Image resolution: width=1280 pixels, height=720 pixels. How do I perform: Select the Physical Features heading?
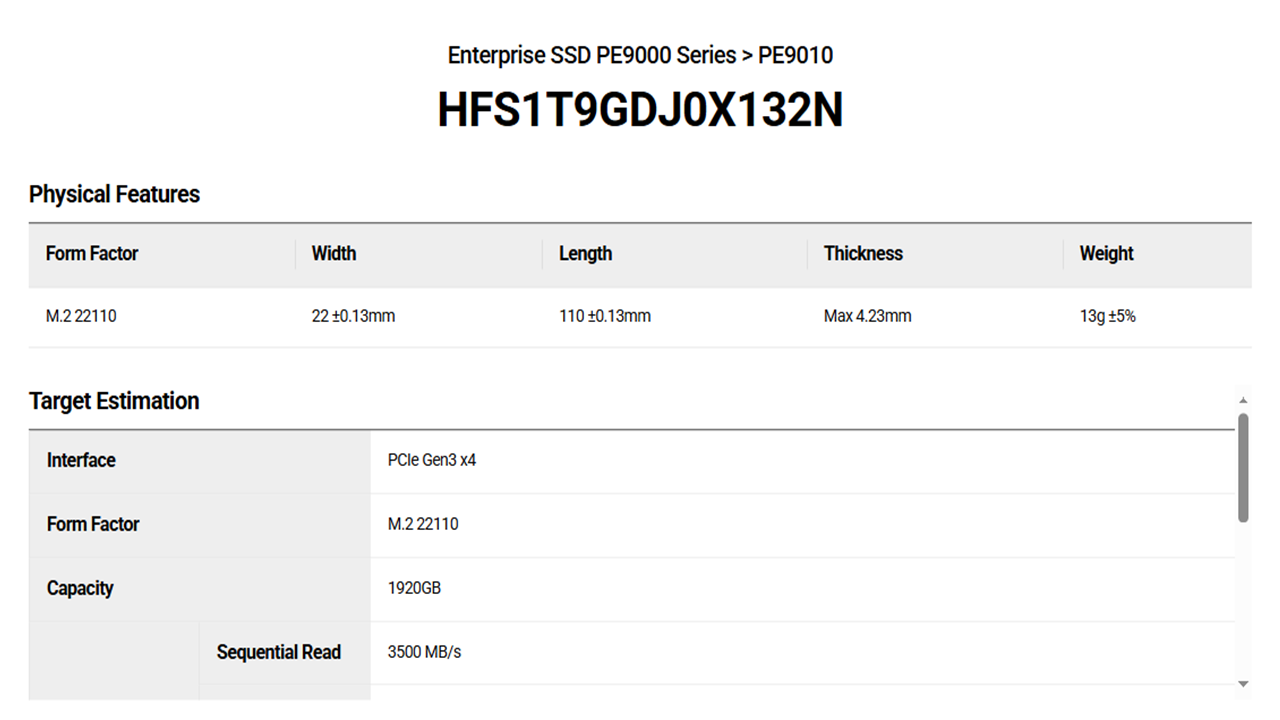(x=114, y=194)
